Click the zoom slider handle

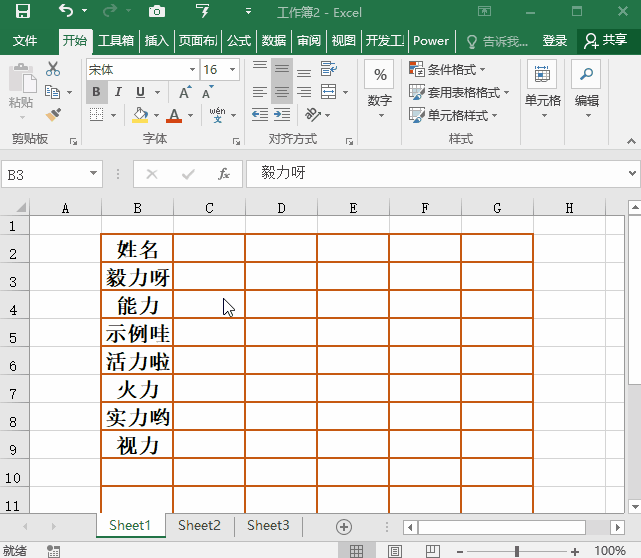[517, 551]
